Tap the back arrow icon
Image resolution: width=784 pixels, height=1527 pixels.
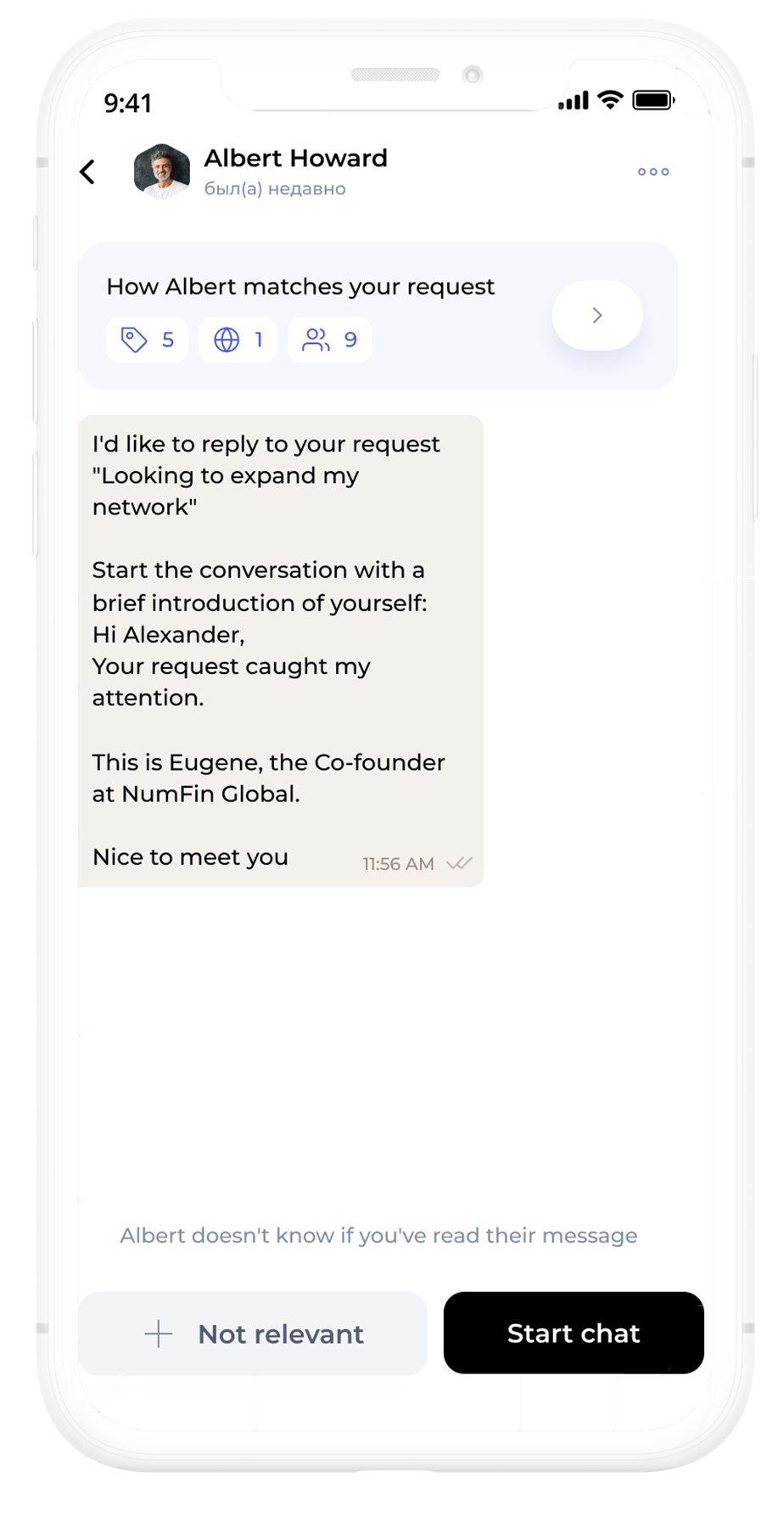coord(87,172)
